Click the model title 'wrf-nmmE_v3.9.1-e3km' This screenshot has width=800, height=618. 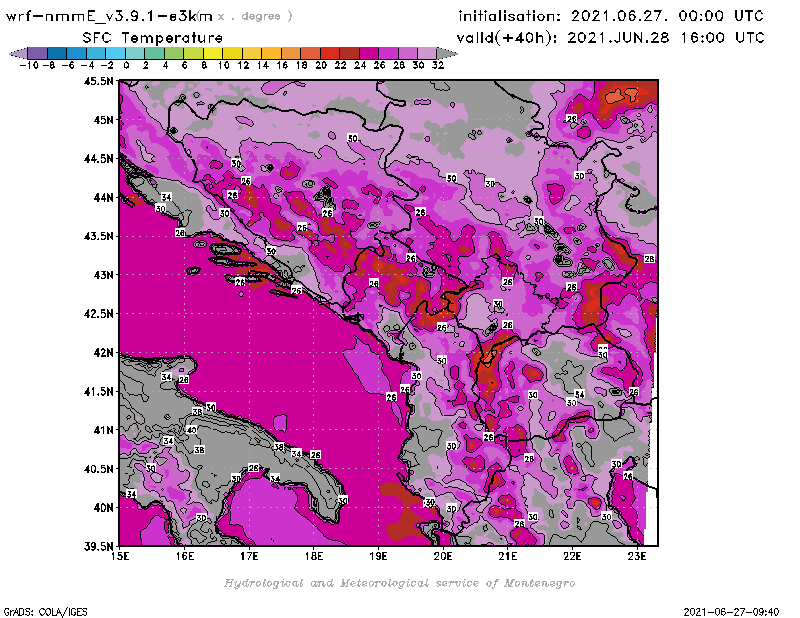click(109, 16)
